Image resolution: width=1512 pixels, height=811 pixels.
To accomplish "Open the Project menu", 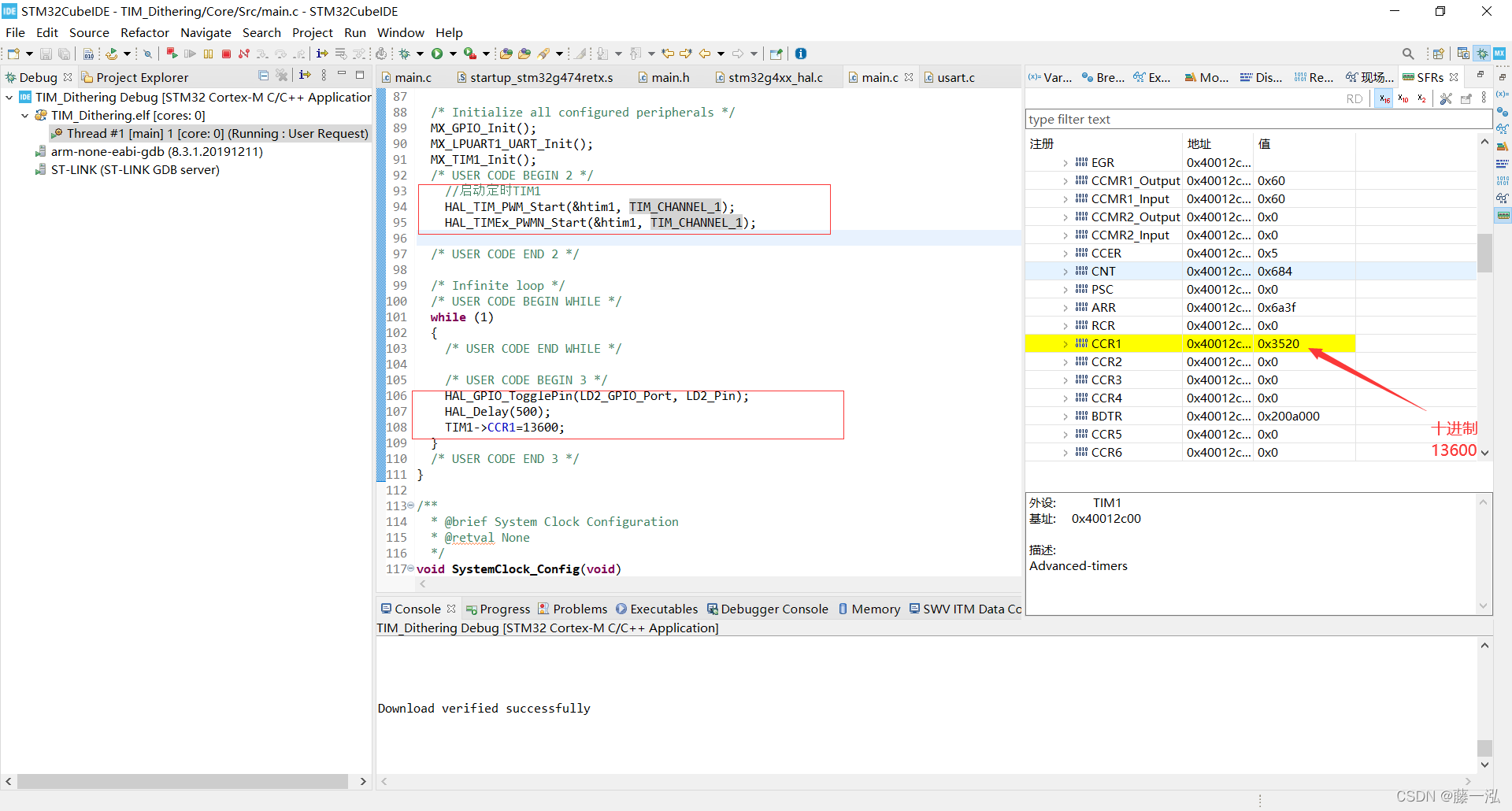I will (313, 32).
